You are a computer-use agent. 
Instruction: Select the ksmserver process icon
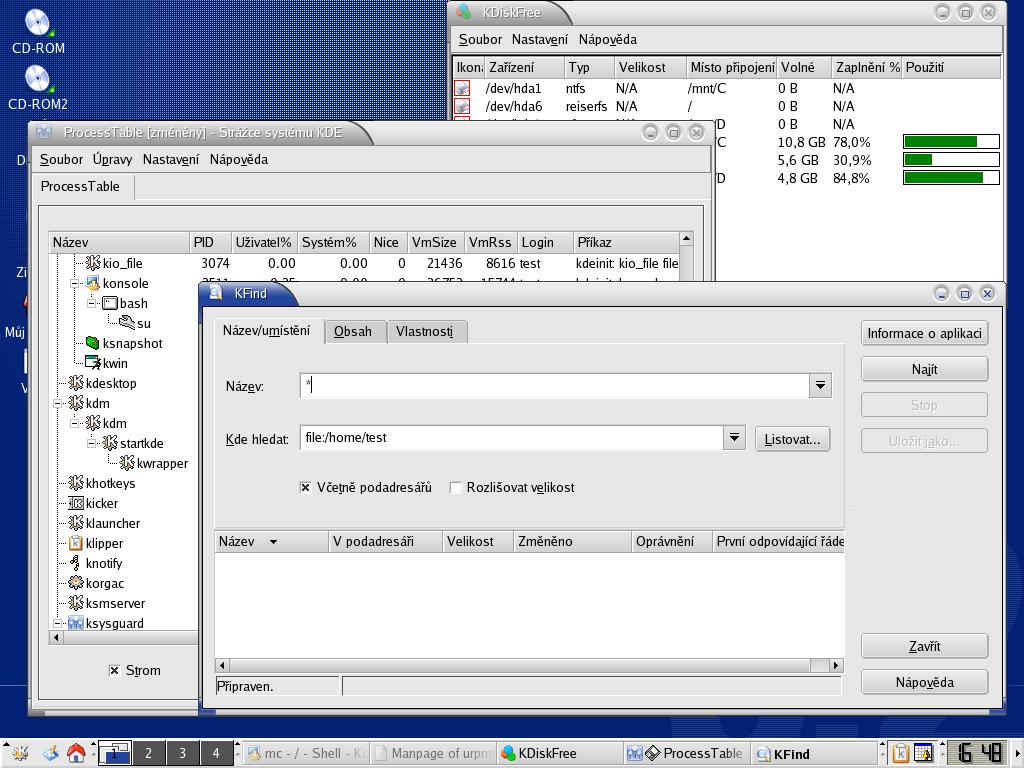[76, 603]
